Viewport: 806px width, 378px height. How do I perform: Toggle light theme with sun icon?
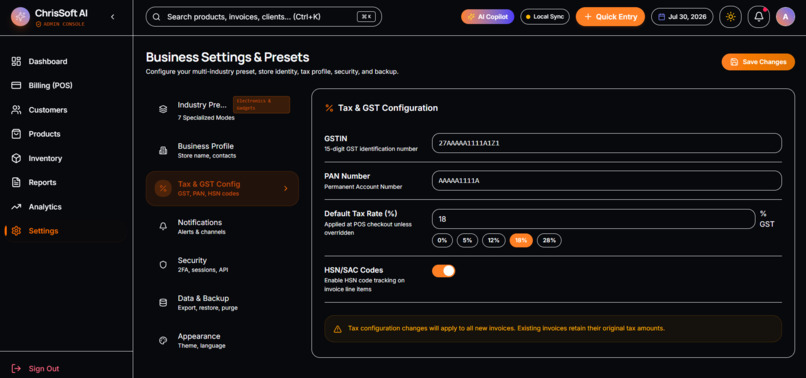click(x=730, y=16)
